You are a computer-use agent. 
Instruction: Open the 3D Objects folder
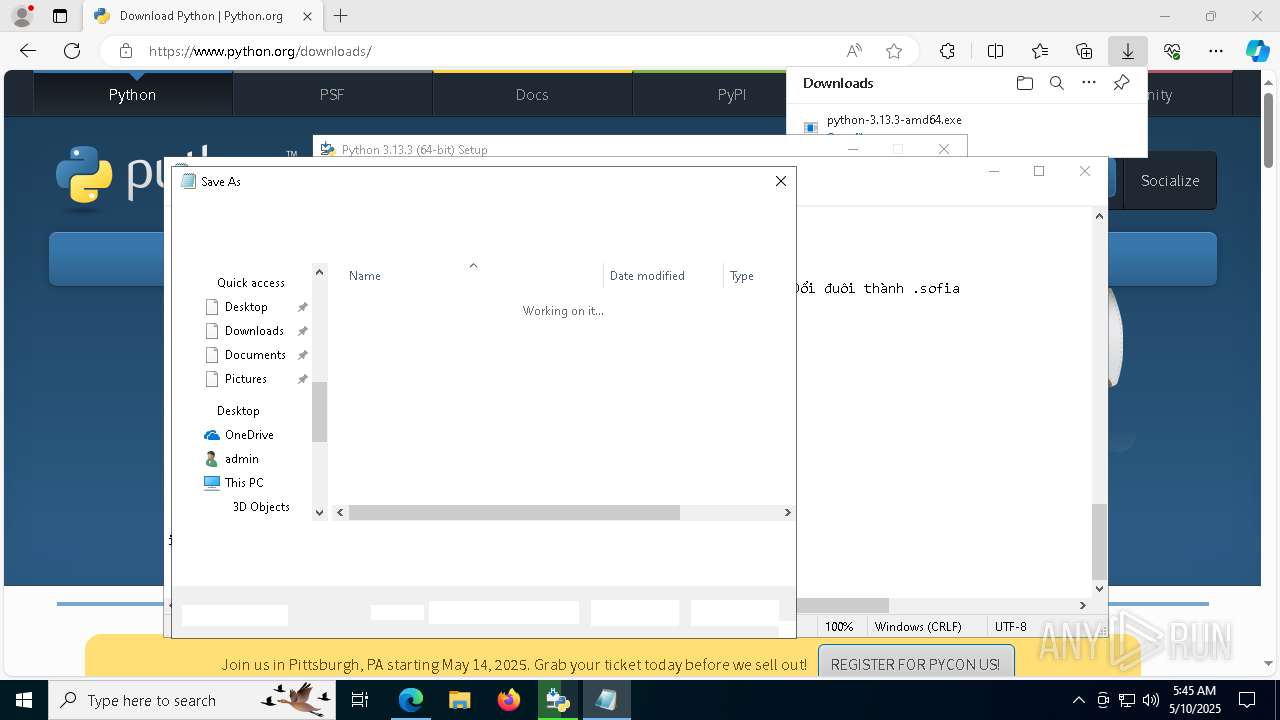coord(261,507)
